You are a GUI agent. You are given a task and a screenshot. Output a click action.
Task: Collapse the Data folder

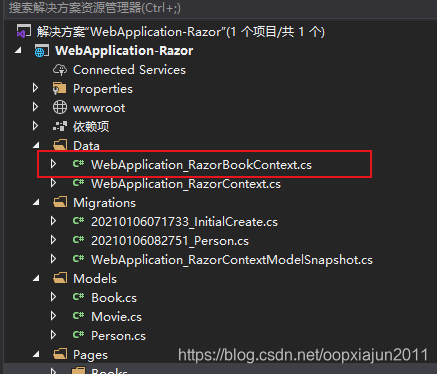pyautogui.click(x=36, y=145)
